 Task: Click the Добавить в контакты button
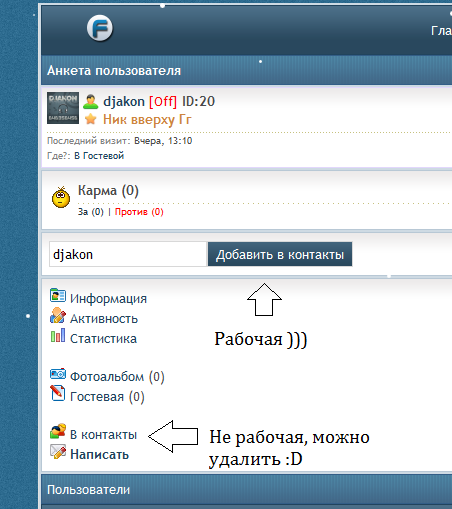pyautogui.click(x=280, y=254)
